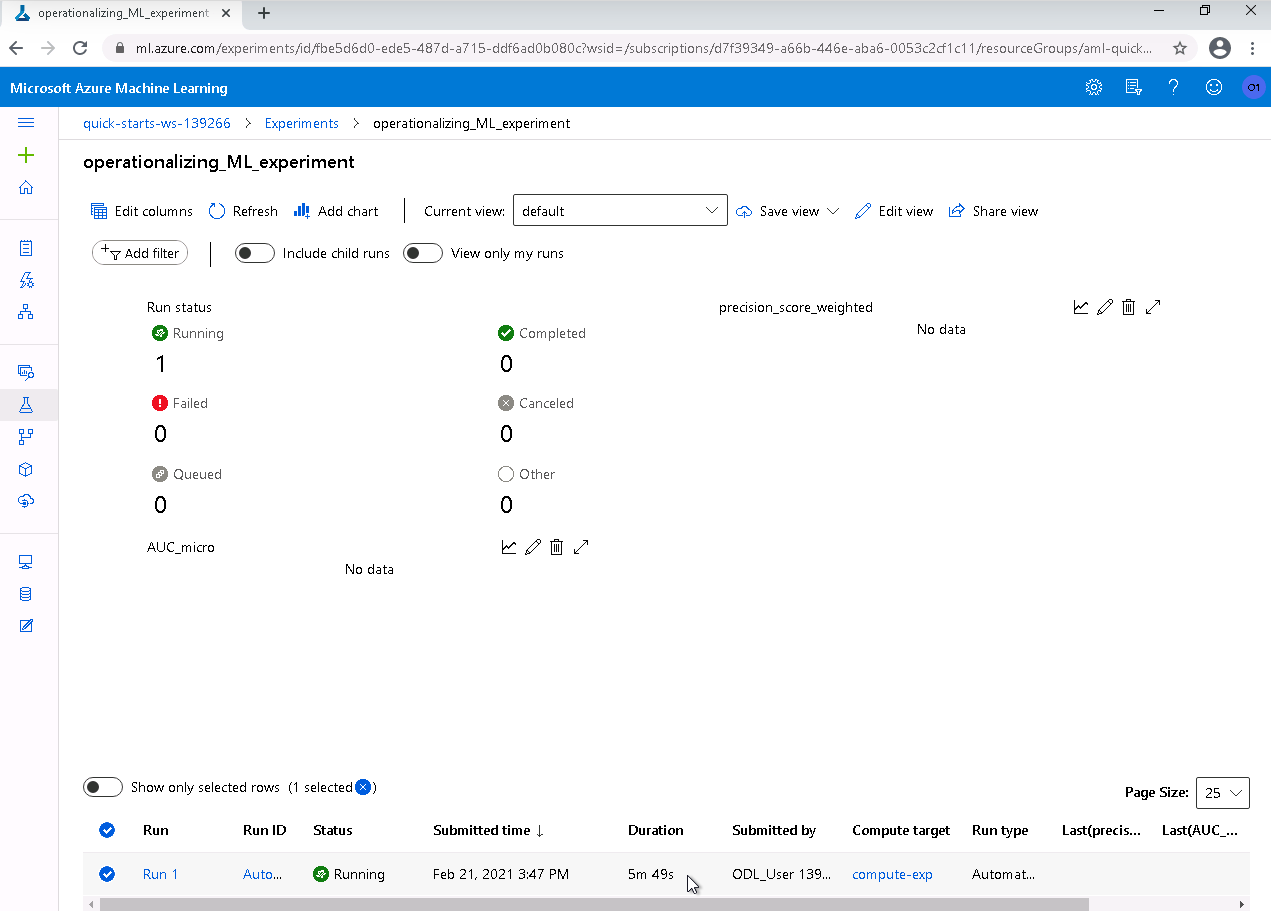Open quick-starts-ws-139266 breadcrumb link

click(x=157, y=123)
